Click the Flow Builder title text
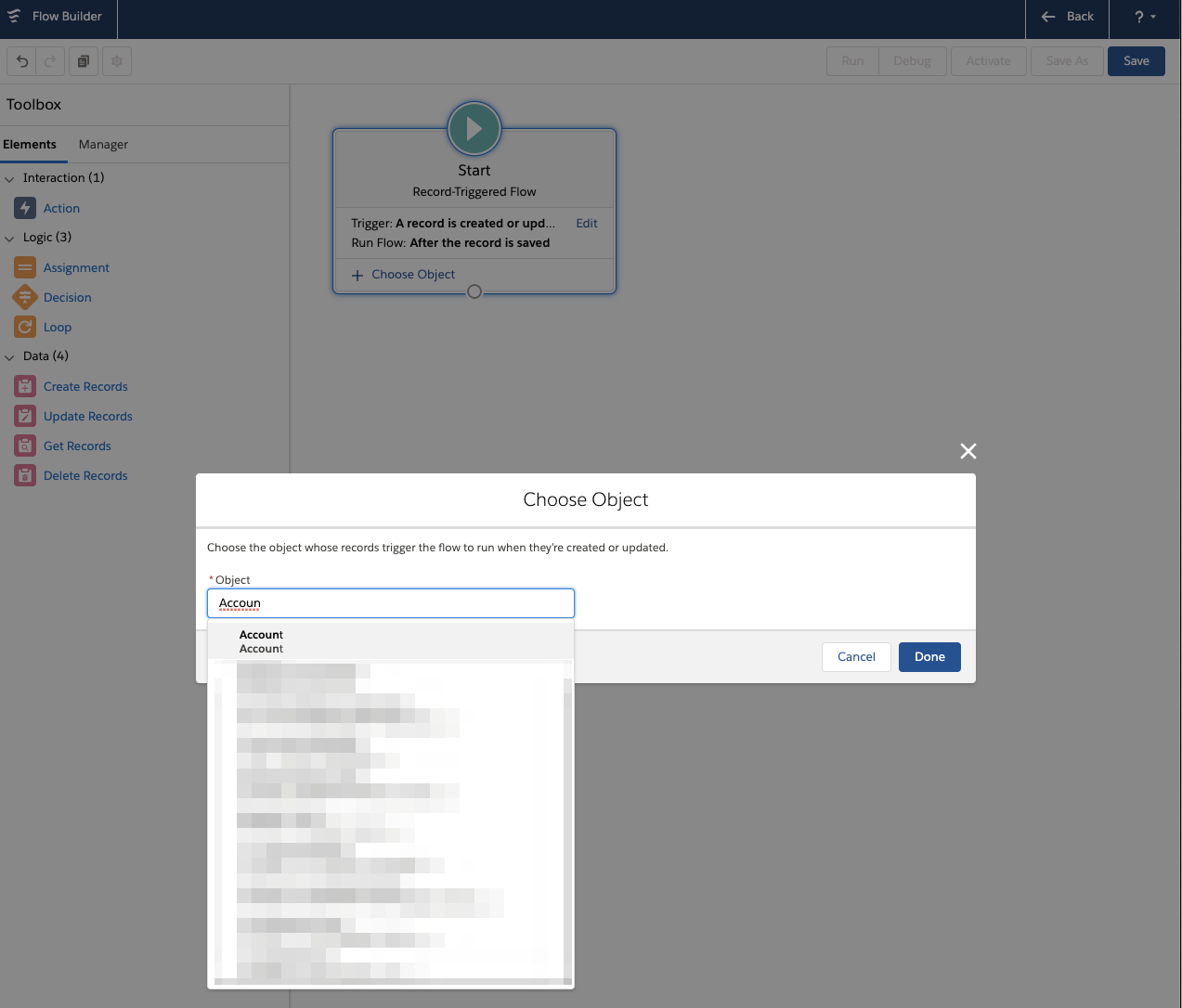The image size is (1182, 1008). [67, 17]
